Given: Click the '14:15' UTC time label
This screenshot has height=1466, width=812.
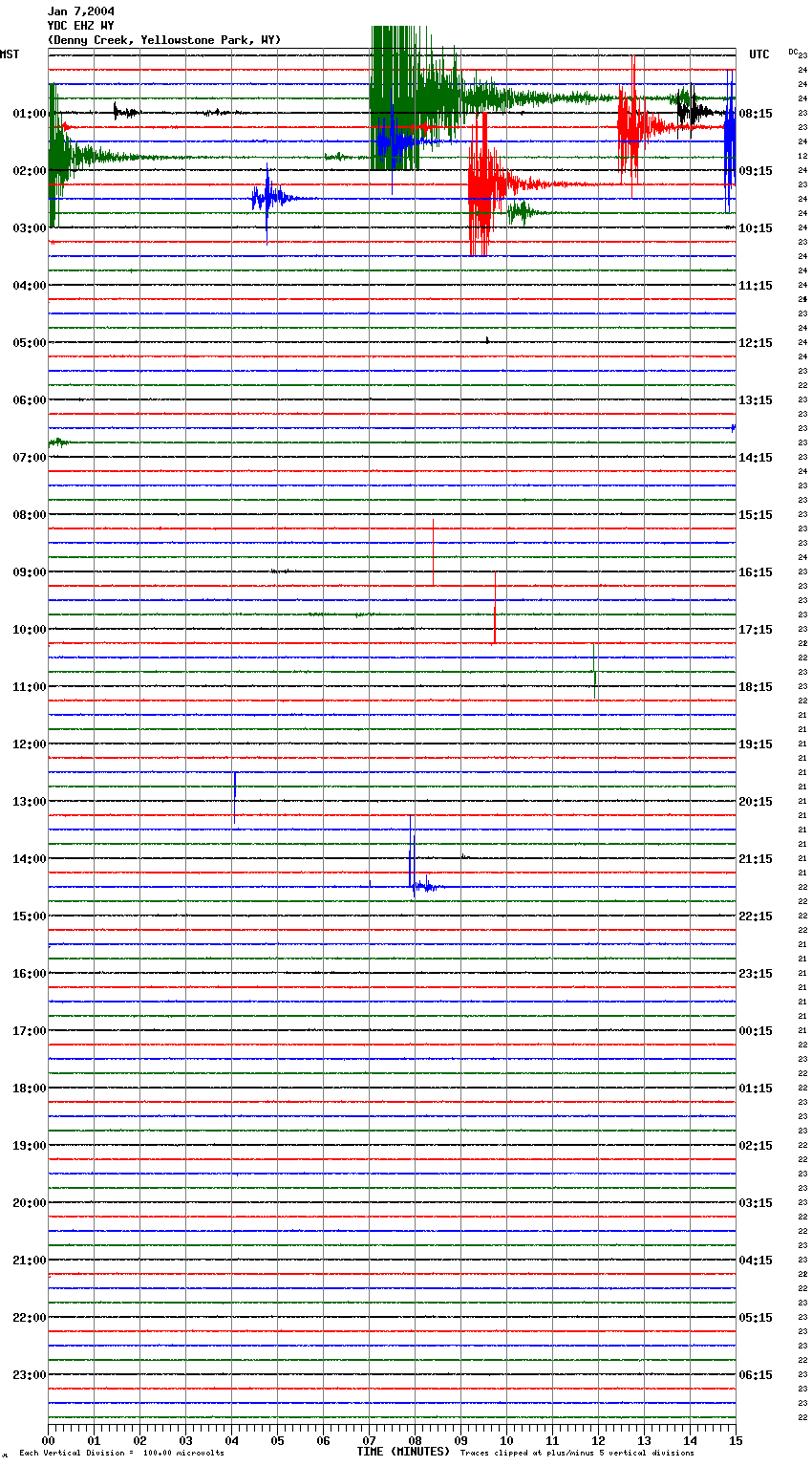Looking at the screenshot, I should point(756,458).
